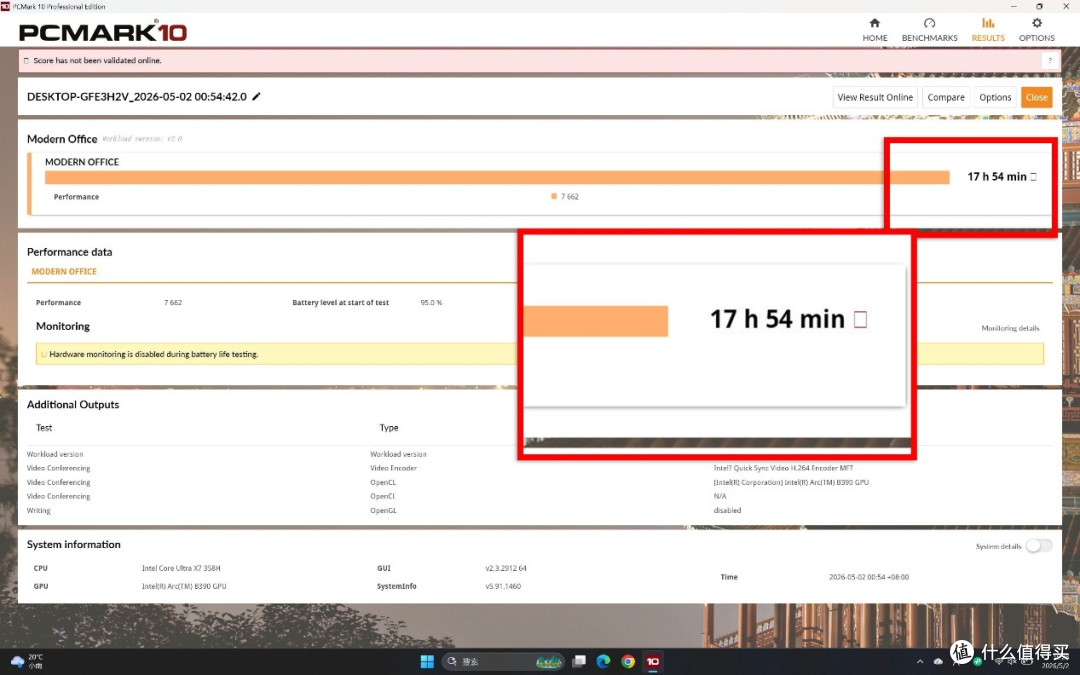Image resolution: width=1080 pixels, height=675 pixels.
Task: Toggle the System details switch
Action: [1039, 546]
